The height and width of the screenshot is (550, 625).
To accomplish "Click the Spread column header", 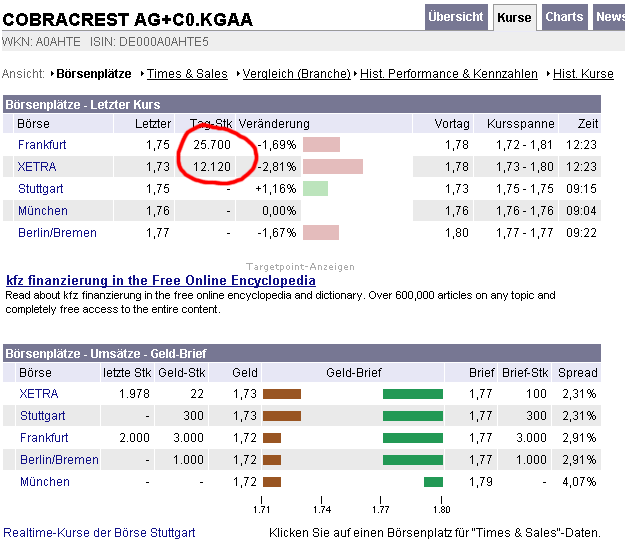I will point(578,373).
